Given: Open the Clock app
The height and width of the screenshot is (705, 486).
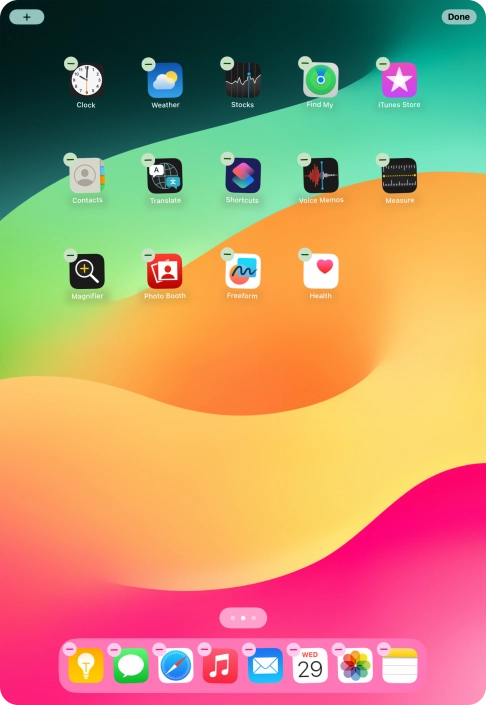Looking at the screenshot, I should (86, 81).
